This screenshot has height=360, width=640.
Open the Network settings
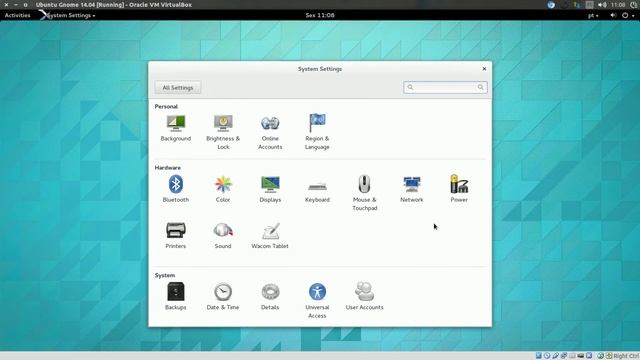411,189
